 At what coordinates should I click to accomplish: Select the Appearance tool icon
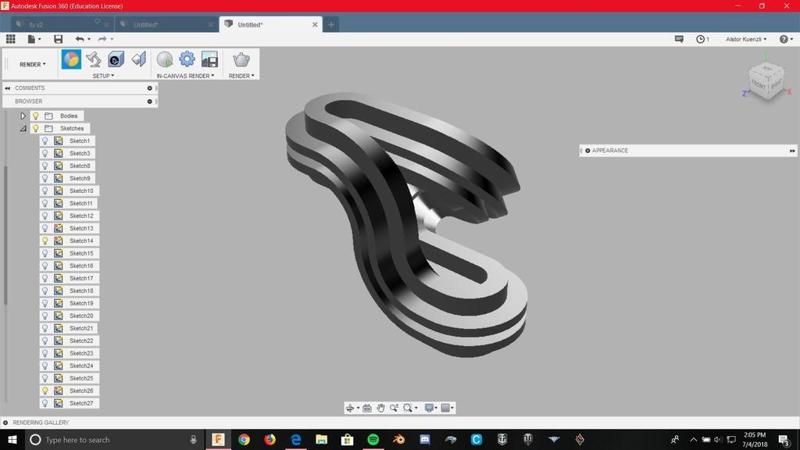point(71,60)
